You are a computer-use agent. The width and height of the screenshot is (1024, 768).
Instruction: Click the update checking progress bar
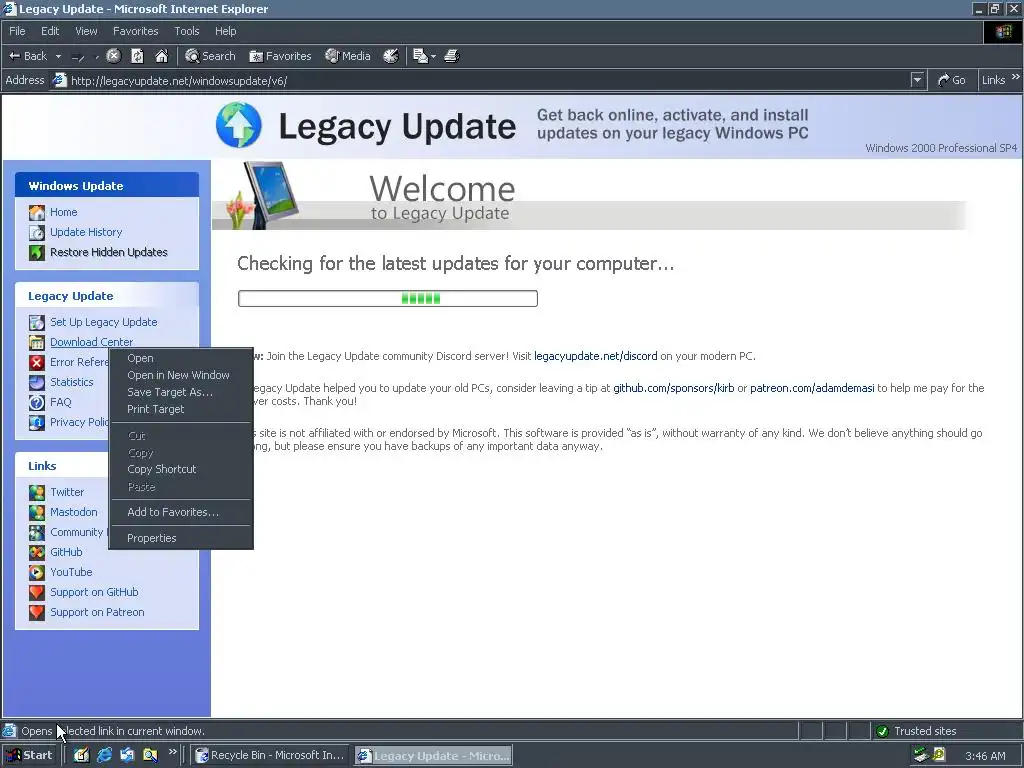pos(388,298)
